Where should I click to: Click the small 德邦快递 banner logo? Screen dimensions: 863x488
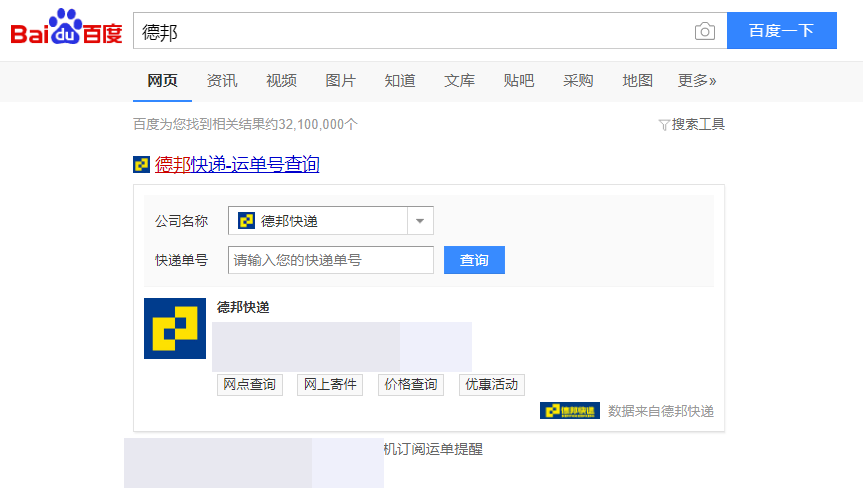pyautogui.click(x=570, y=410)
